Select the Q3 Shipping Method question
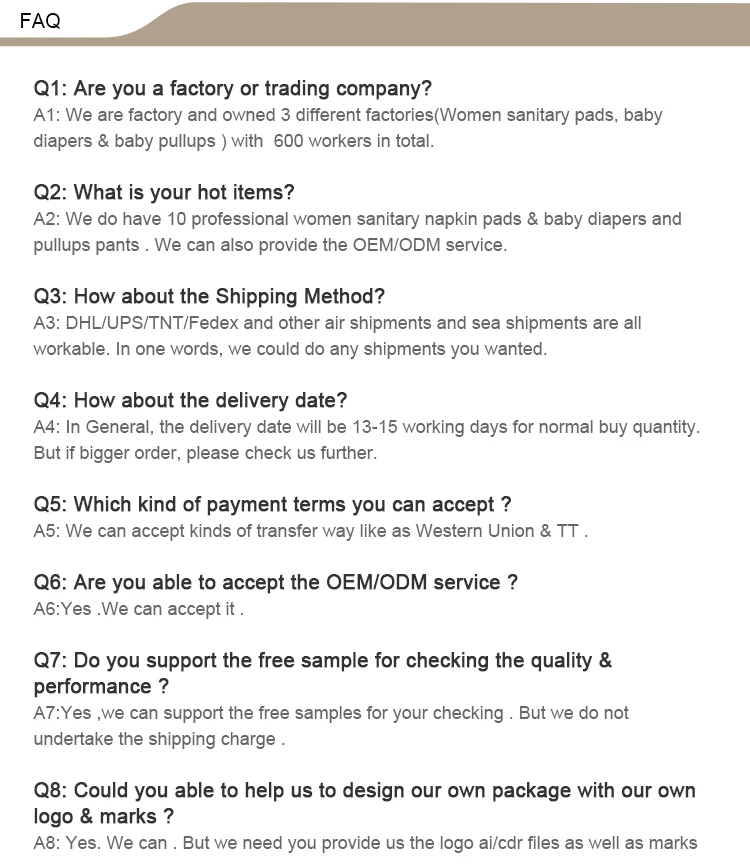This screenshot has height=868, width=750. click(209, 297)
